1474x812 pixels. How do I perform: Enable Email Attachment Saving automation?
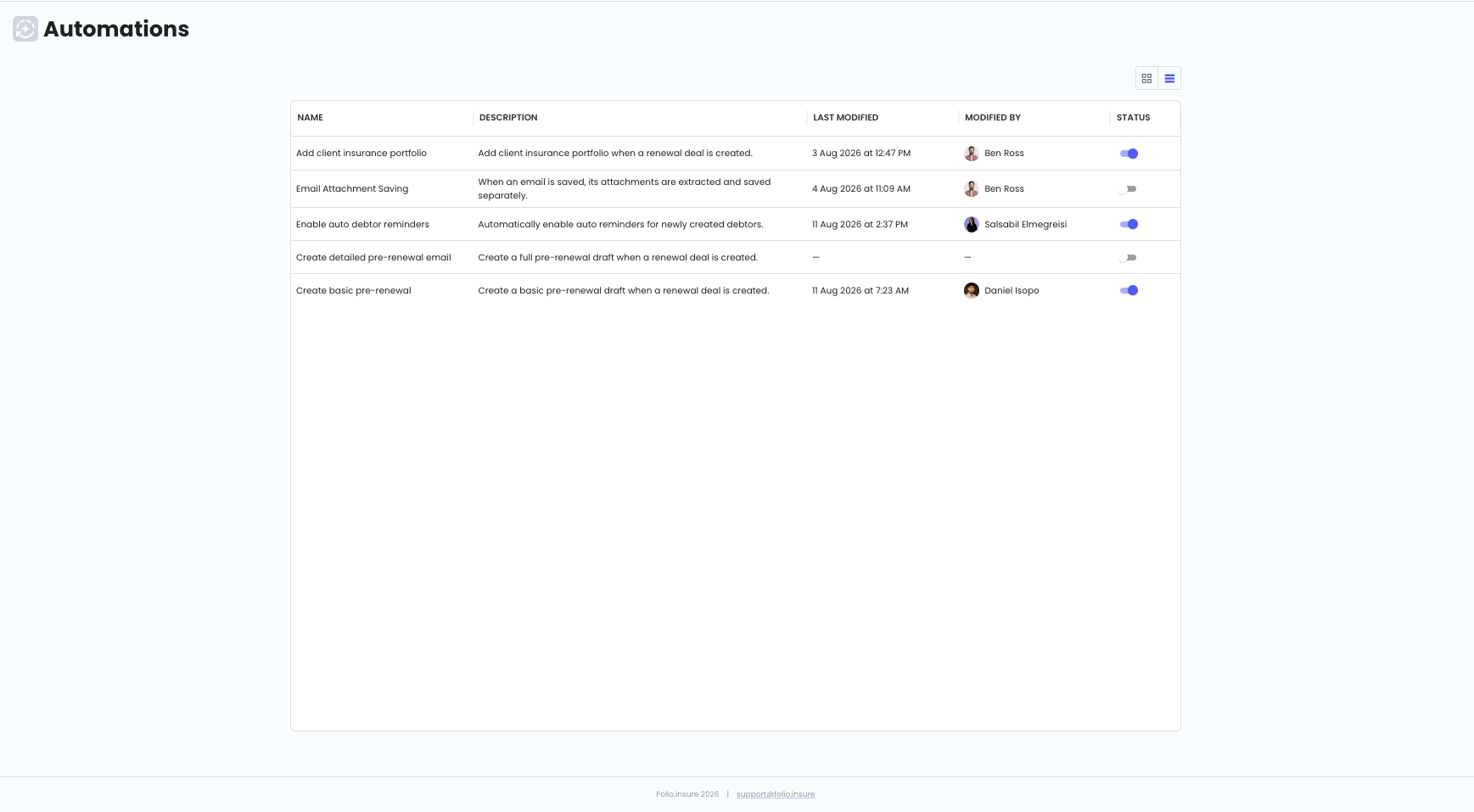pyautogui.click(x=1128, y=189)
